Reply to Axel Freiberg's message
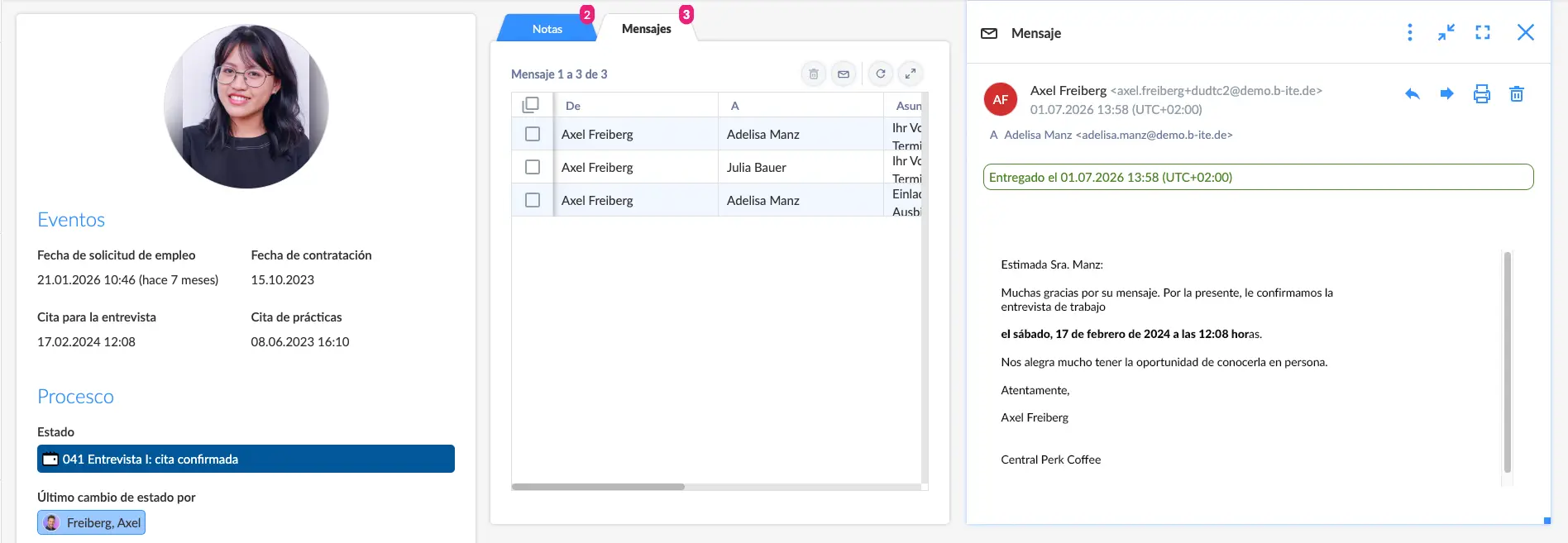Image resolution: width=1568 pixels, height=543 pixels. [1412, 94]
